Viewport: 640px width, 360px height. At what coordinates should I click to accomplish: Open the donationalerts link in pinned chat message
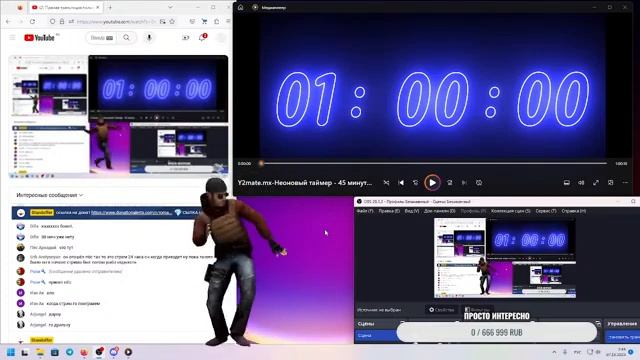131,213
